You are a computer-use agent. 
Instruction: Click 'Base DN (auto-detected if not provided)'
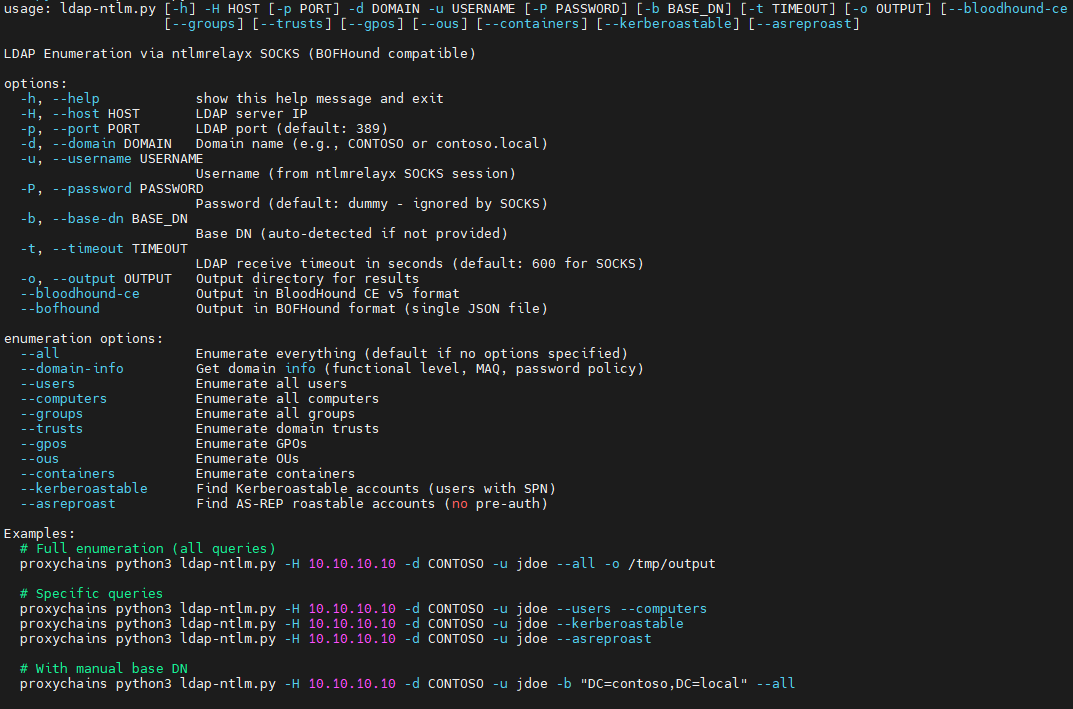coord(352,233)
